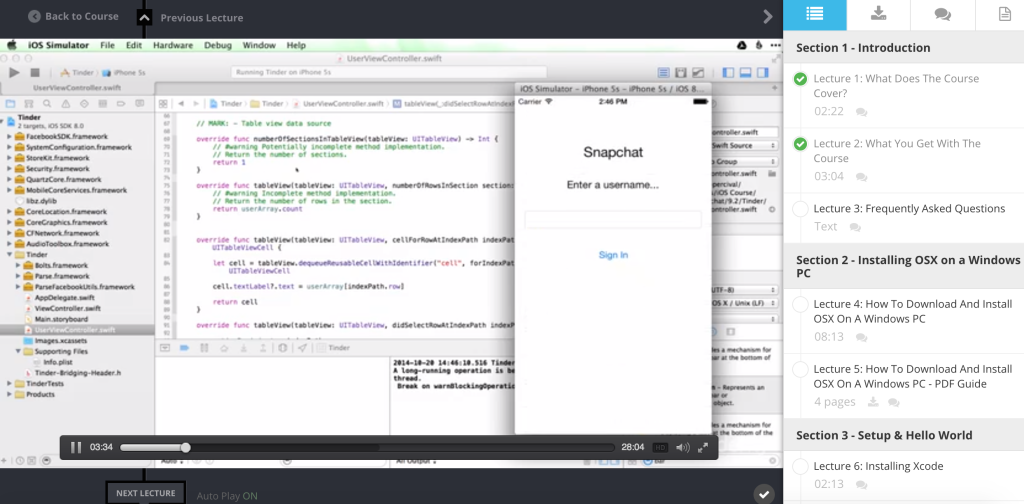Mark Lecture 5 as complete
Viewport: 1024px width, 504px height.
click(800, 370)
